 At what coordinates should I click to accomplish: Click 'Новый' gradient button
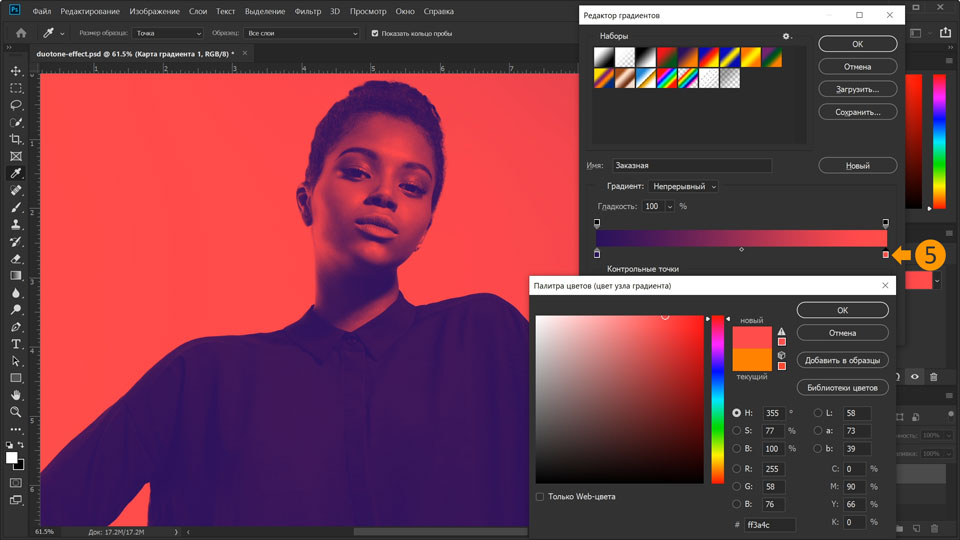tap(858, 166)
